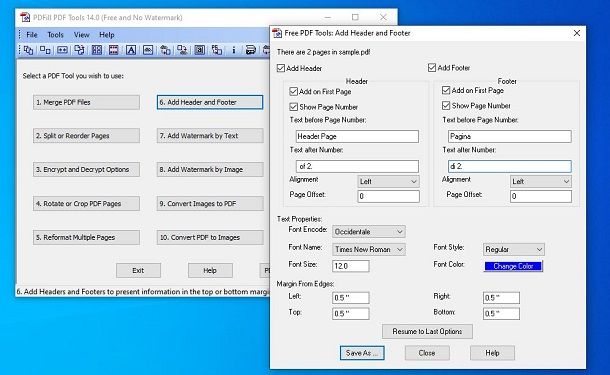Viewport: 610px width, 375px height.
Task: Select 3. Encrypt and Decrypt Options tool
Action: click(x=86, y=170)
